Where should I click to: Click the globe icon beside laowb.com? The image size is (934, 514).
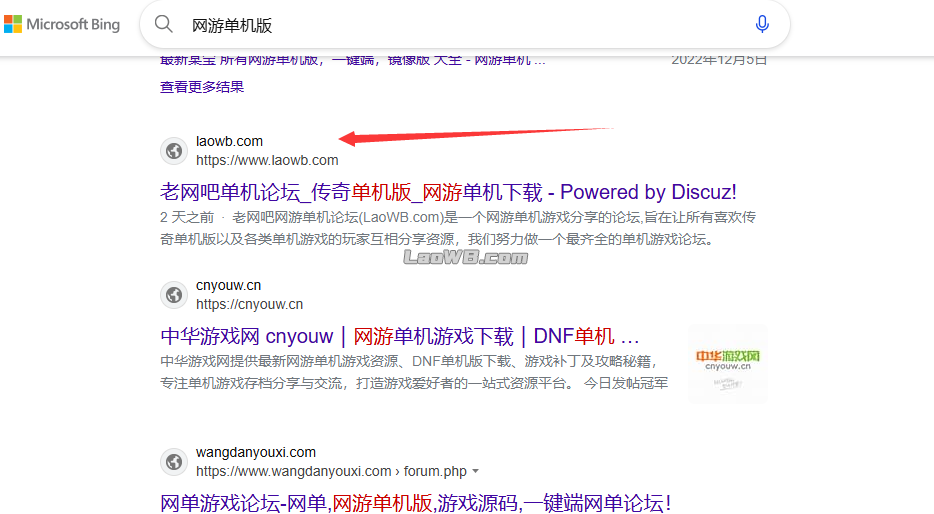[x=174, y=151]
